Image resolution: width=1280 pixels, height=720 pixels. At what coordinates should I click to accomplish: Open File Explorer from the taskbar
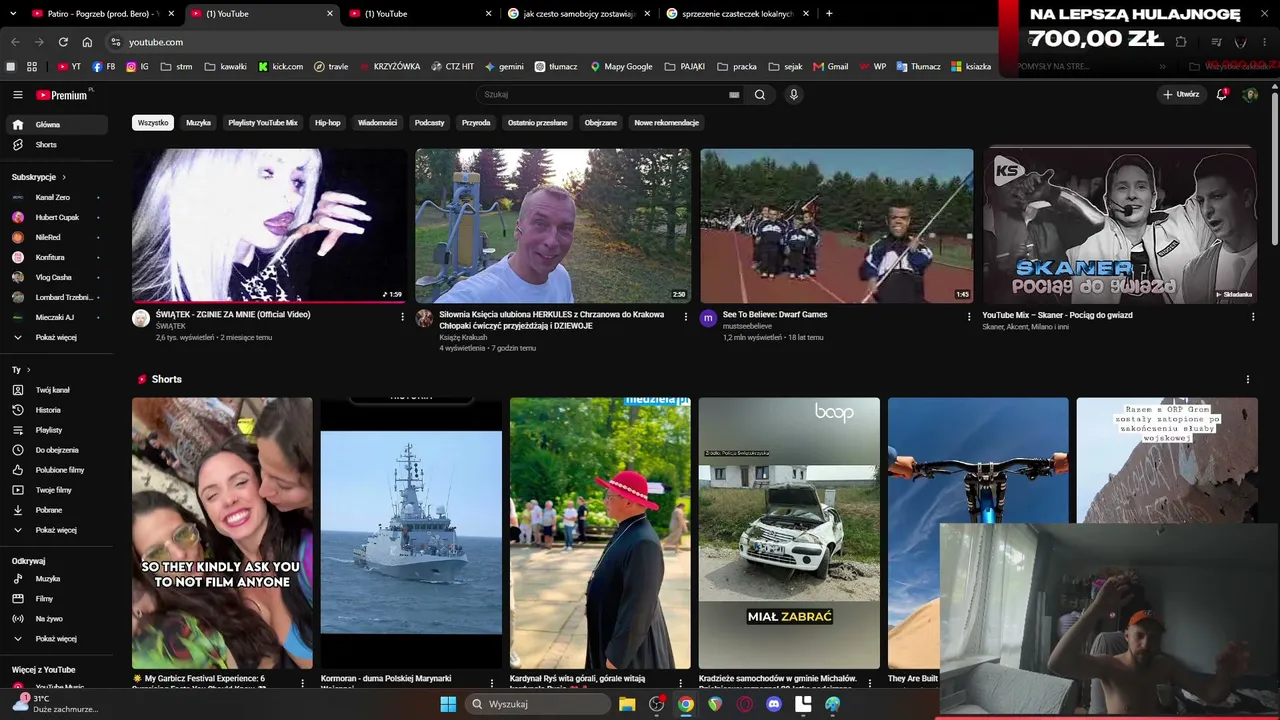627,704
